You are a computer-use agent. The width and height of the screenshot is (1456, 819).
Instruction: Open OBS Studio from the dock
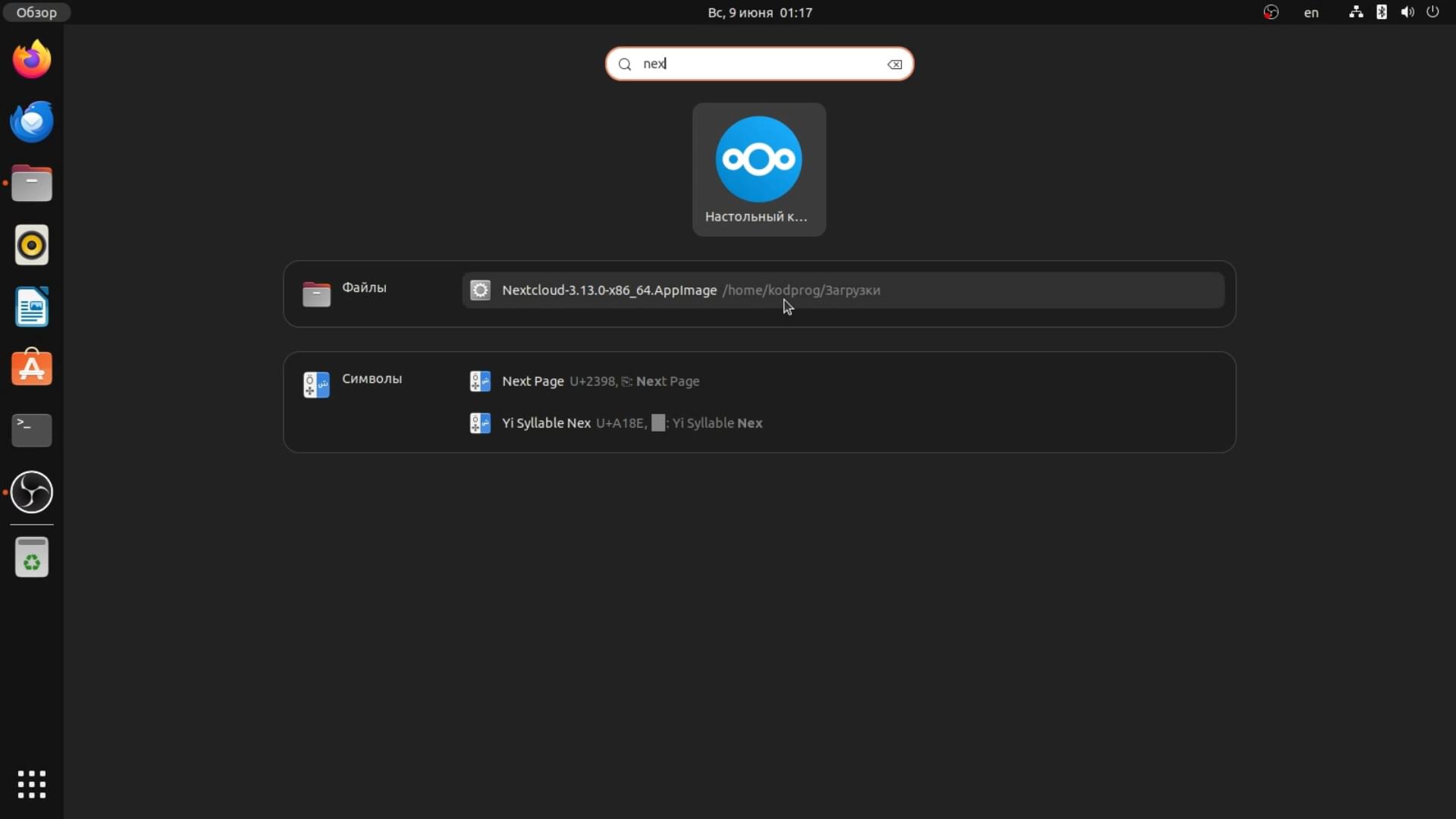(32, 492)
